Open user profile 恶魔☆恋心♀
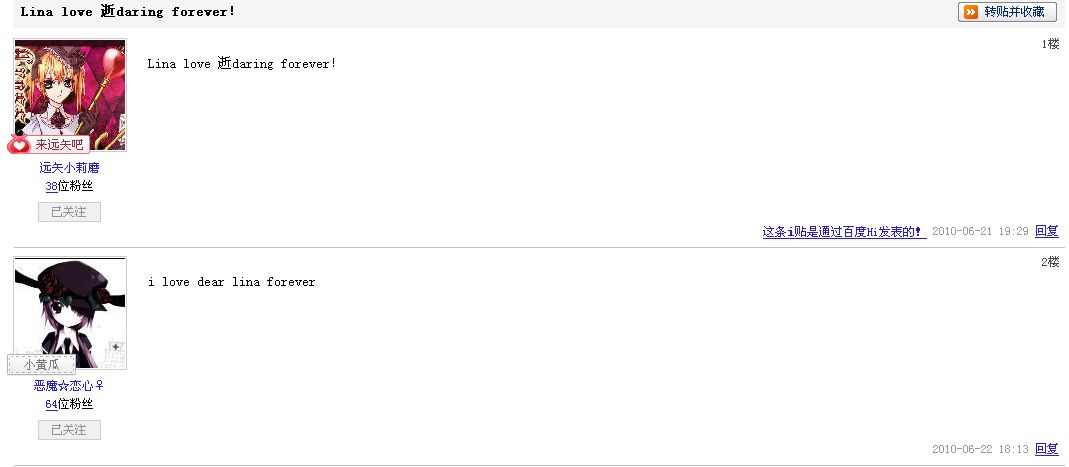This screenshot has width=1069, height=467. point(69,386)
